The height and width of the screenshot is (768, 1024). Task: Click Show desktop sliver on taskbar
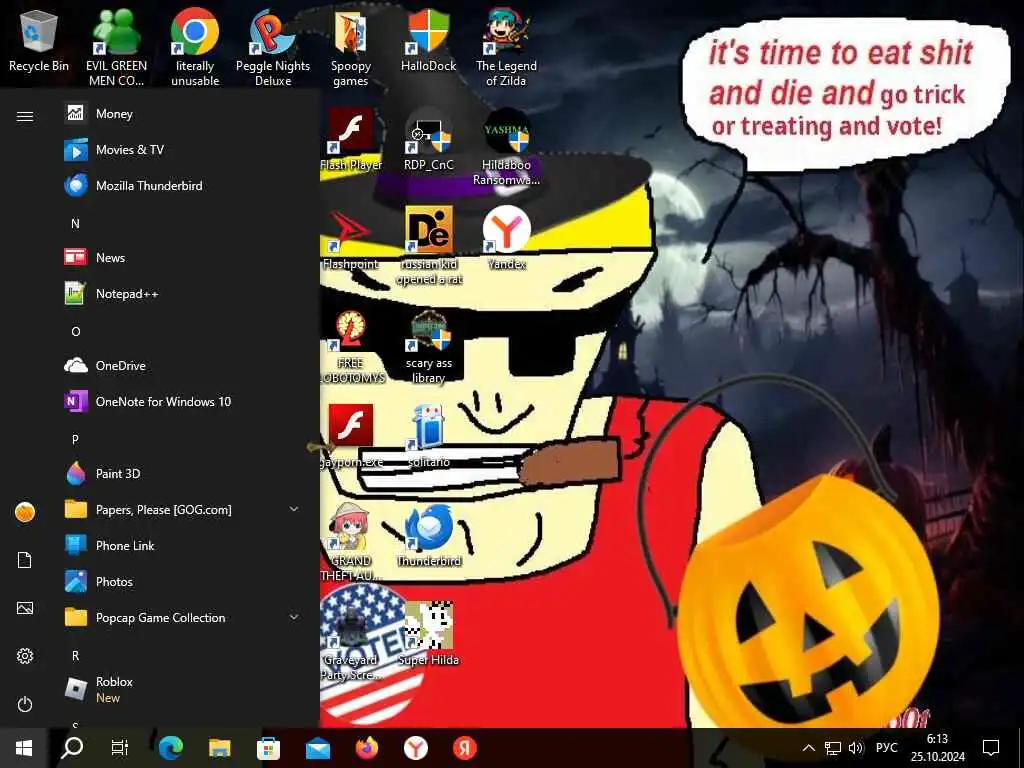(x=1021, y=748)
